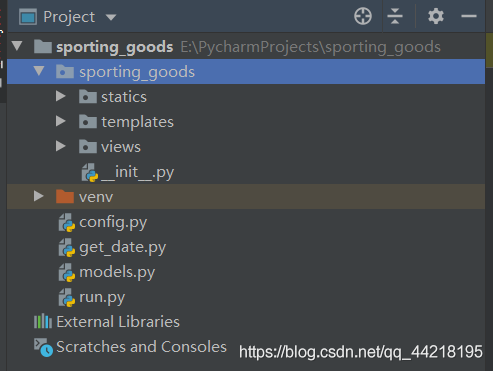Screen dimensions: 493x371
Task: Click the External Libraries bars icon
Action: point(43,322)
